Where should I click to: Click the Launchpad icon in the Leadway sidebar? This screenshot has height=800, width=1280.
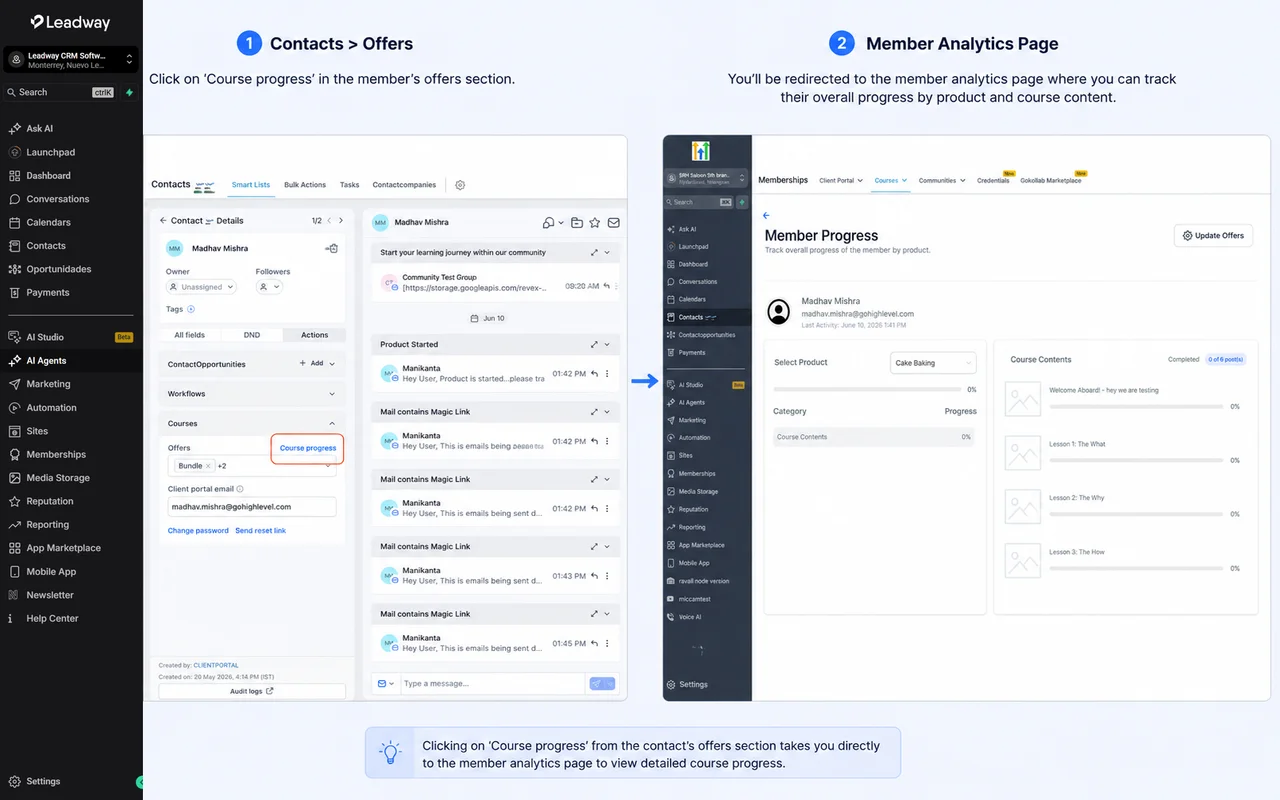[15, 152]
